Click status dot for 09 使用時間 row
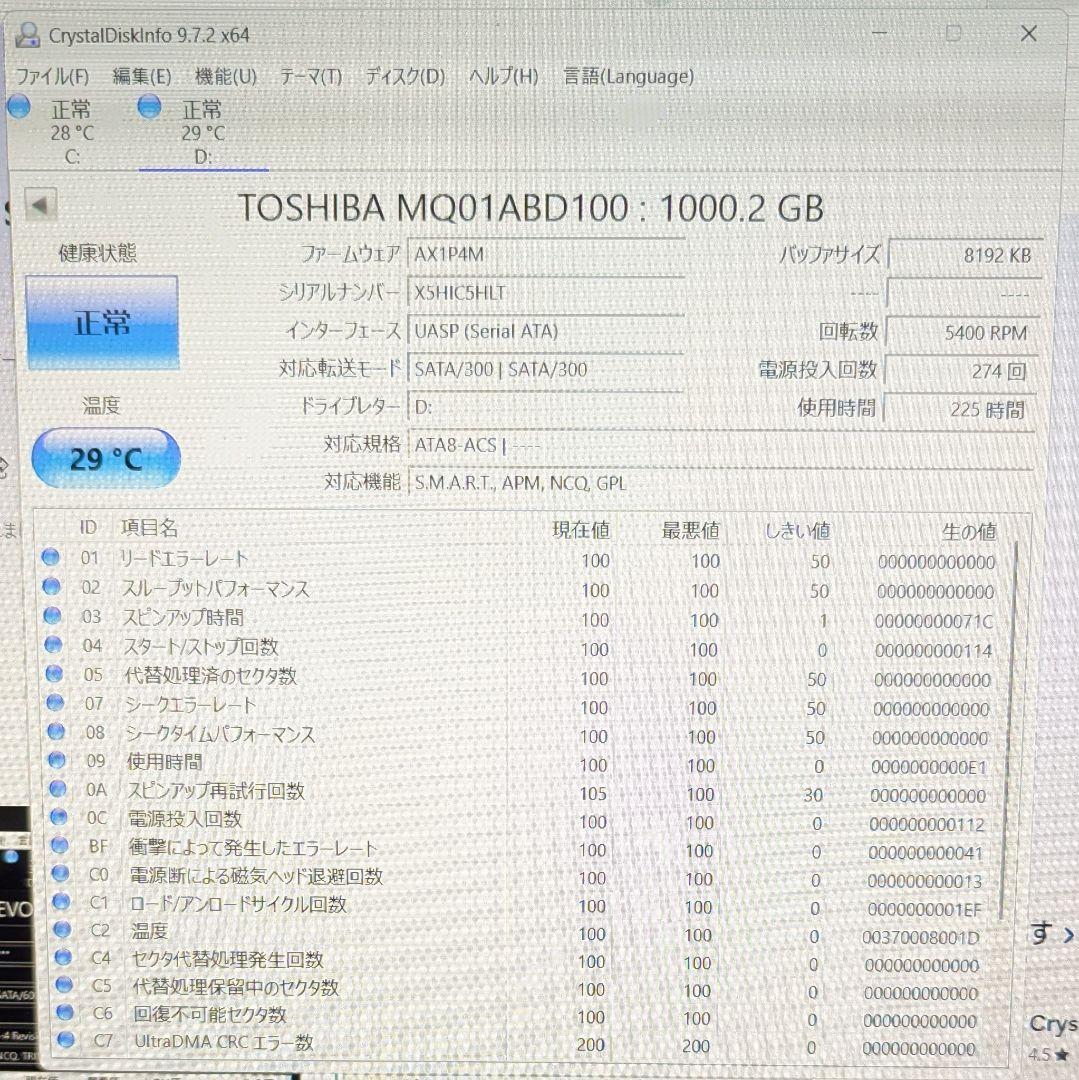The image size is (1079, 1080). [x=57, y=760]
